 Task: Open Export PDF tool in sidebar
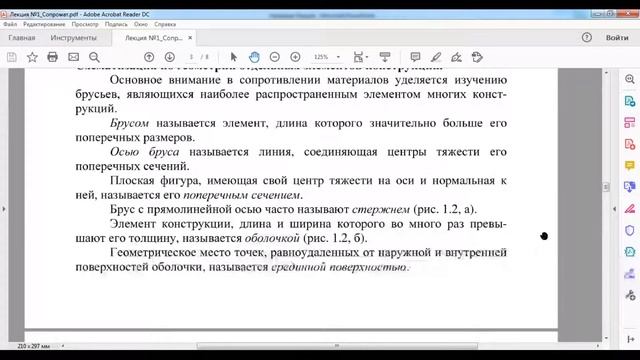[x=630, y=101]
